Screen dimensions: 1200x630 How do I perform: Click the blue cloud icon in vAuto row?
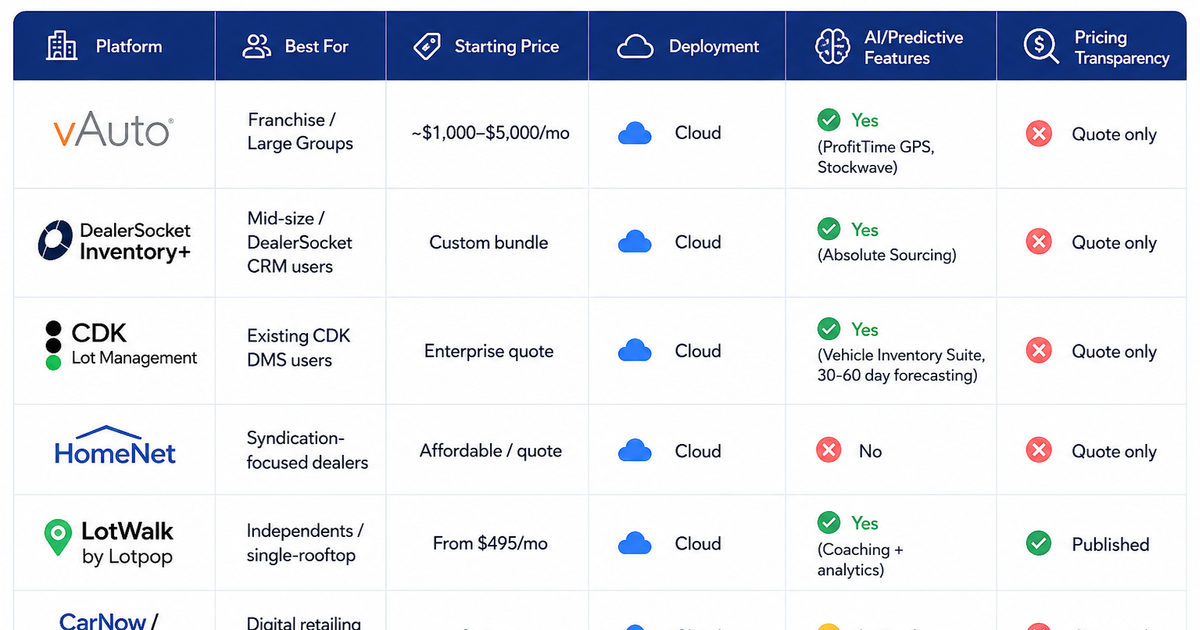(x=635, y=133)
